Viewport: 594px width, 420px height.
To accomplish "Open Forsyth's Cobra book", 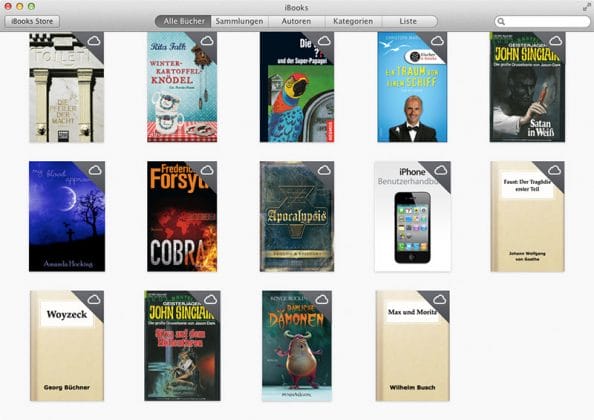I will point(182,216).
